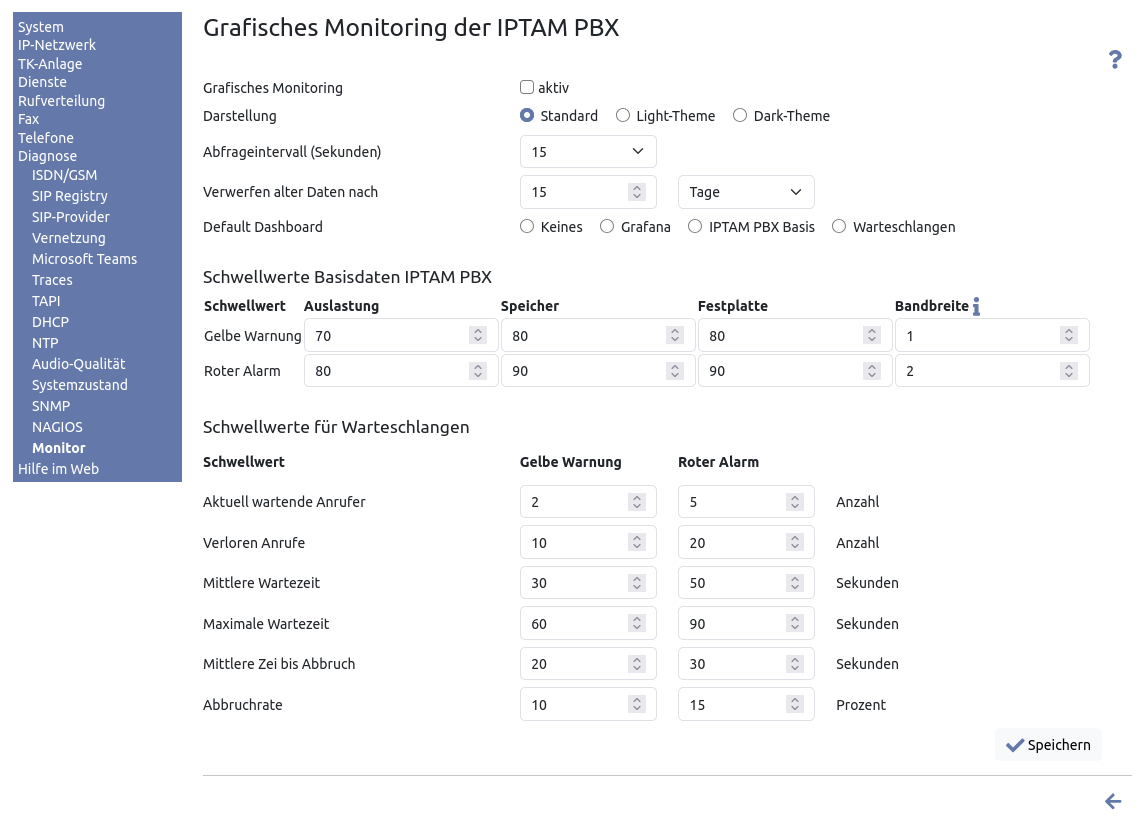Screen dimensions: 1145x822
Task: Click stepper on Roter Alarm Festplatte field
Action: (872, 371)
